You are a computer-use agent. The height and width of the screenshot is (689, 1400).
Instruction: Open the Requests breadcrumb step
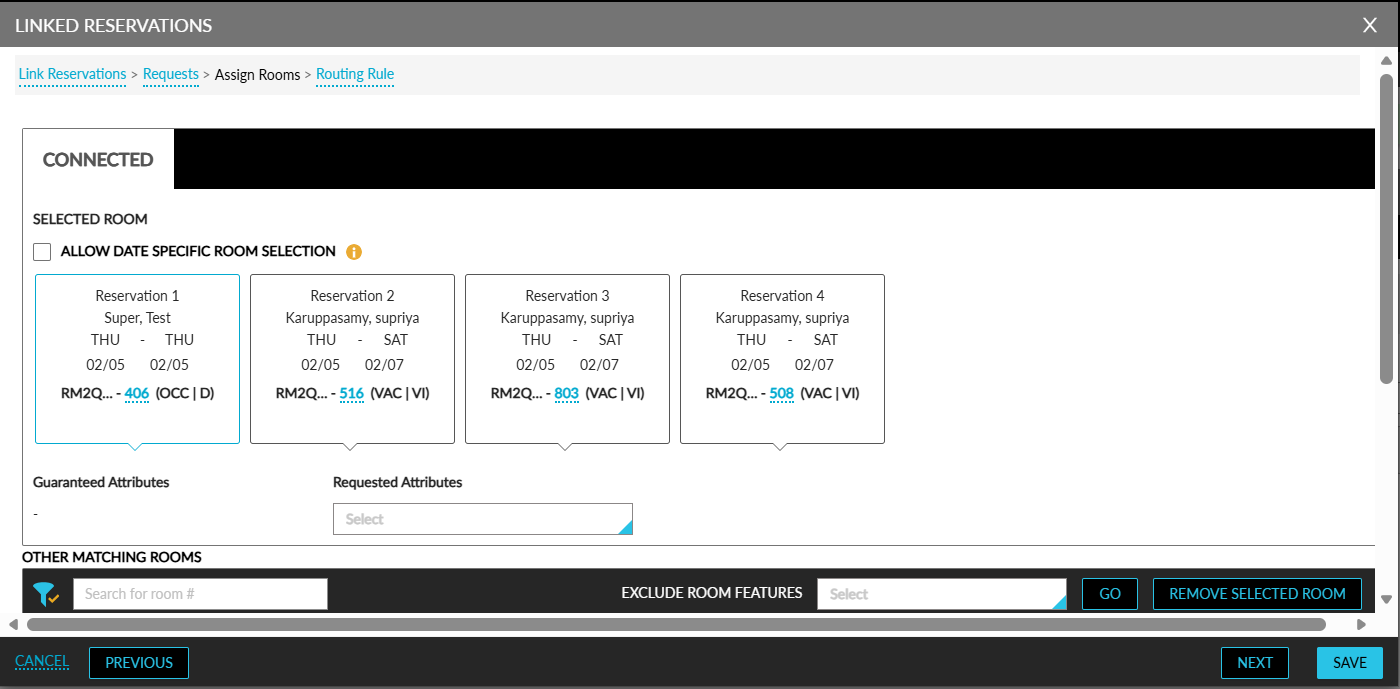pyautogui.click(x=171, y=75)
